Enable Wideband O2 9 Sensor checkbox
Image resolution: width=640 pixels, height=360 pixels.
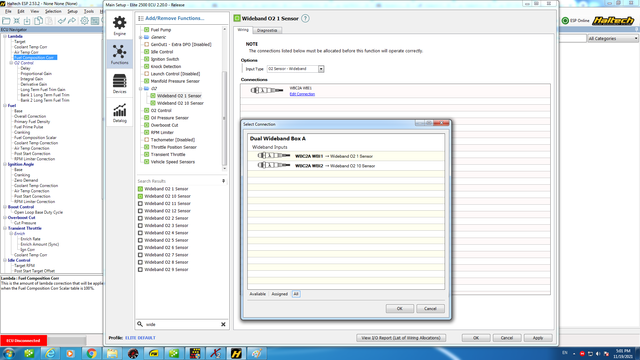pos(140,270)
